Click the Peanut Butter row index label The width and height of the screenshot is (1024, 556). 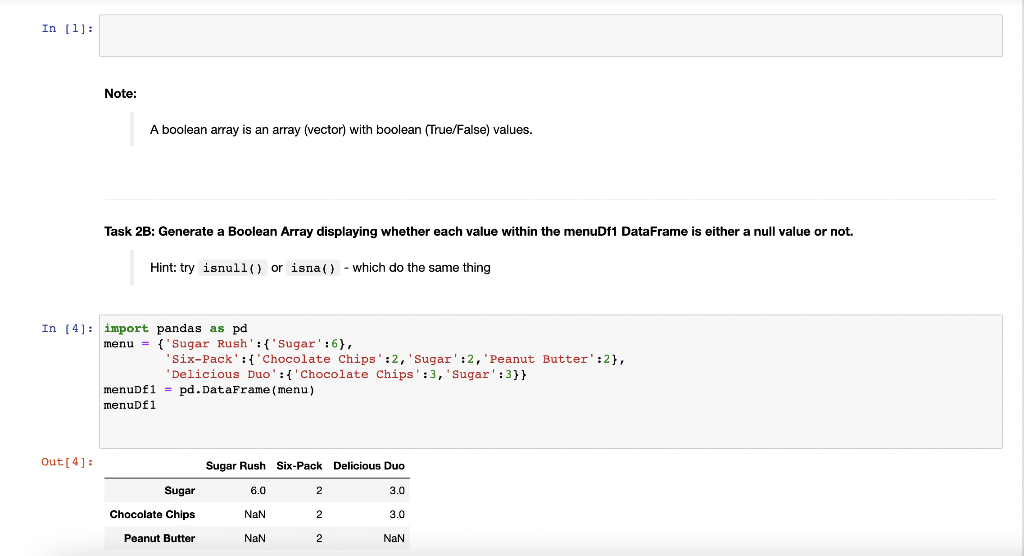tap(159, 538)
